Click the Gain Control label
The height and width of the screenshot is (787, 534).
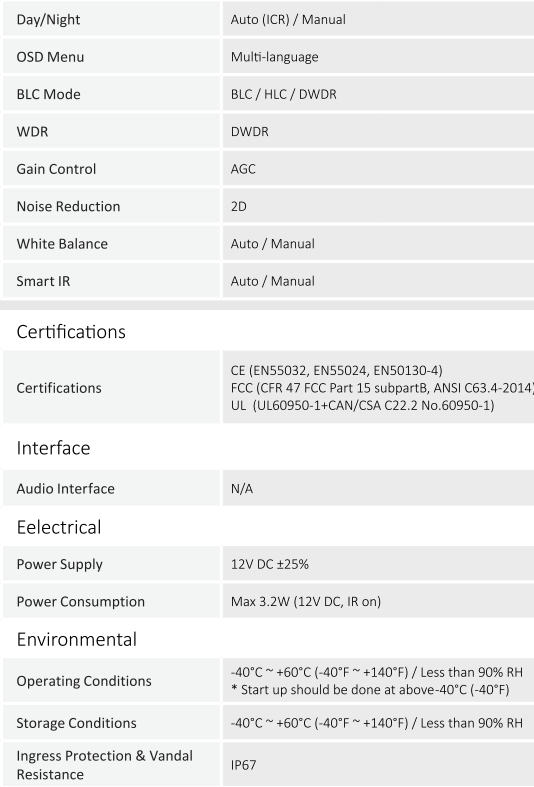[x=56, y=169]
